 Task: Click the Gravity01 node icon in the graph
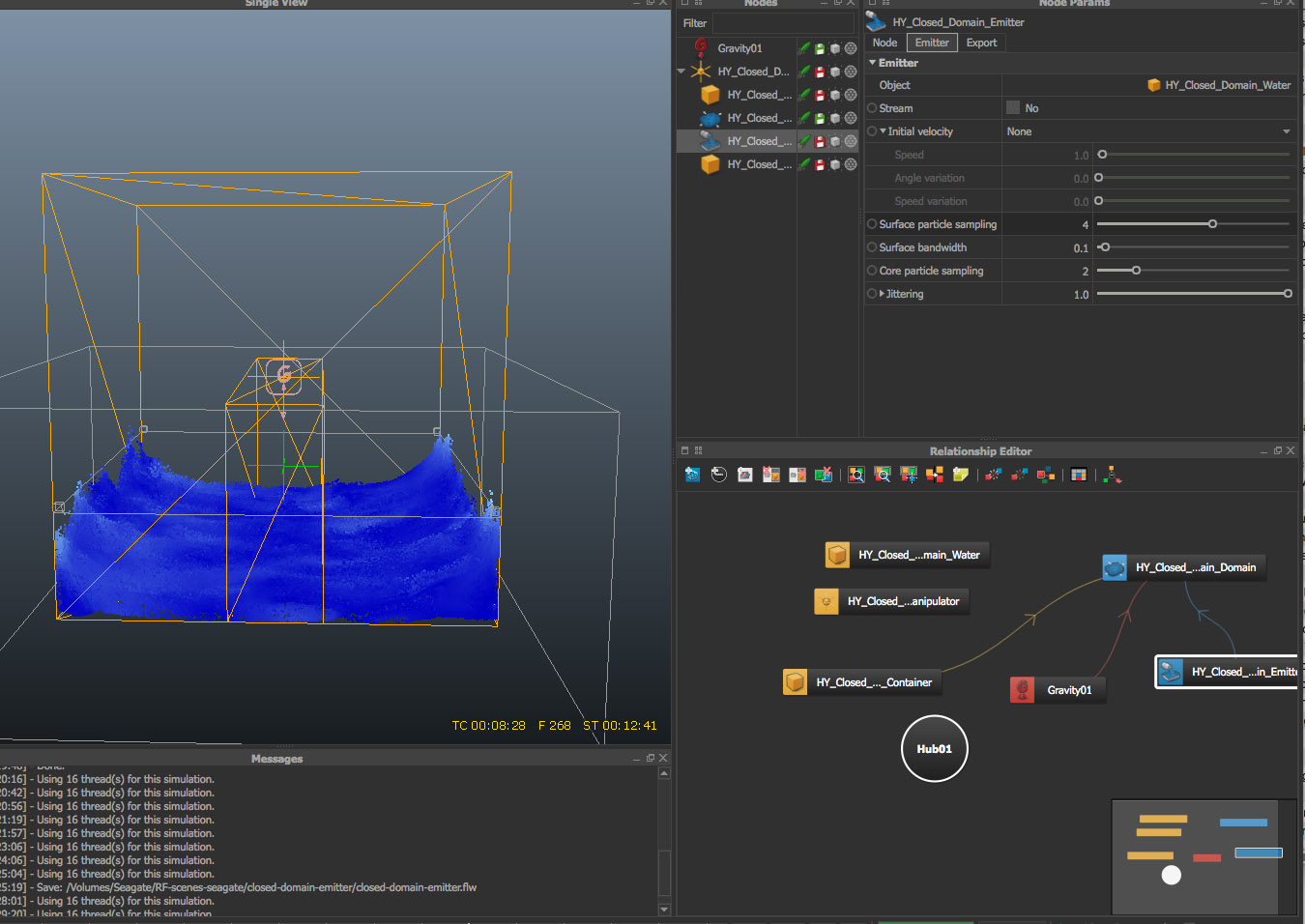point(1023,690)
